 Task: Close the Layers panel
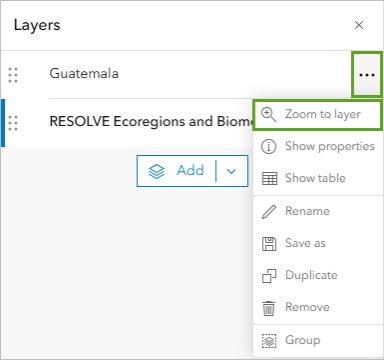pyautogui.click(x=359, y=25)
